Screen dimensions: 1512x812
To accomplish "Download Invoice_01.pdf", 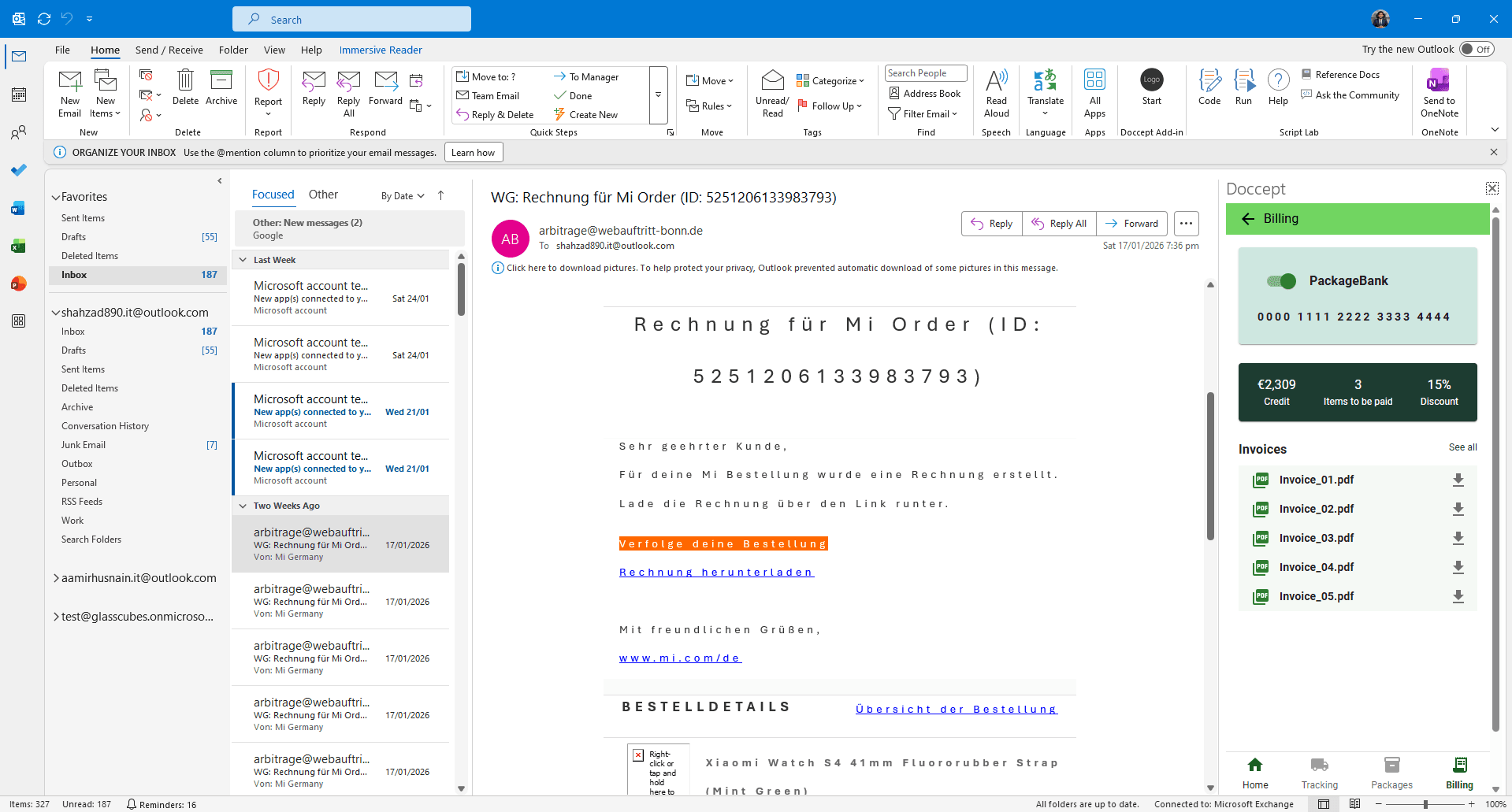I will tap(1458, 480).
